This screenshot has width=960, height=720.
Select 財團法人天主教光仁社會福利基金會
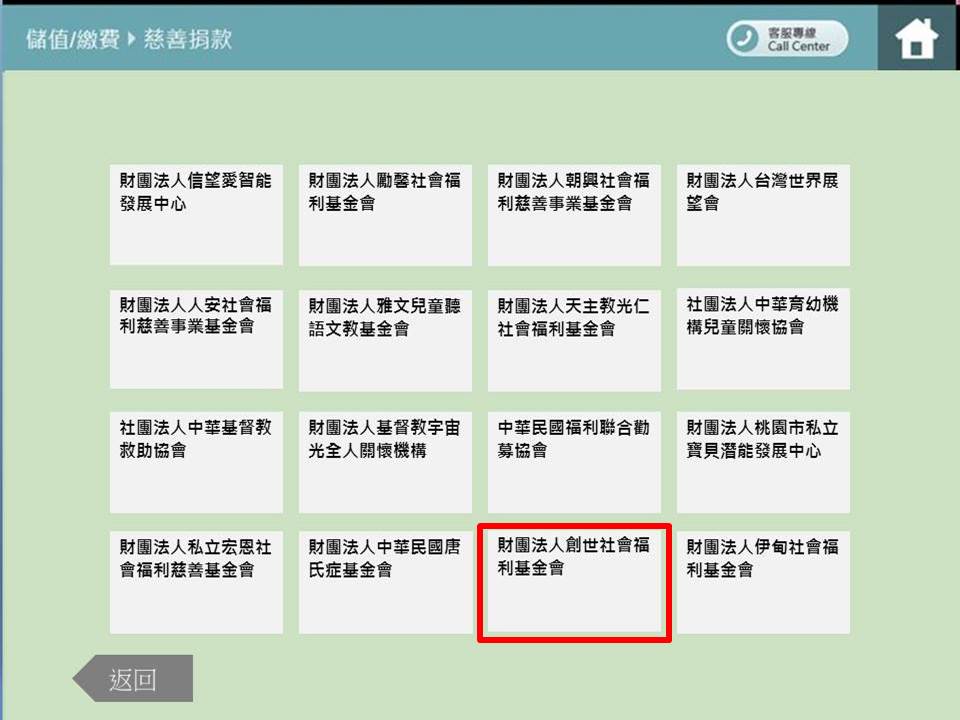click(574, 340)
